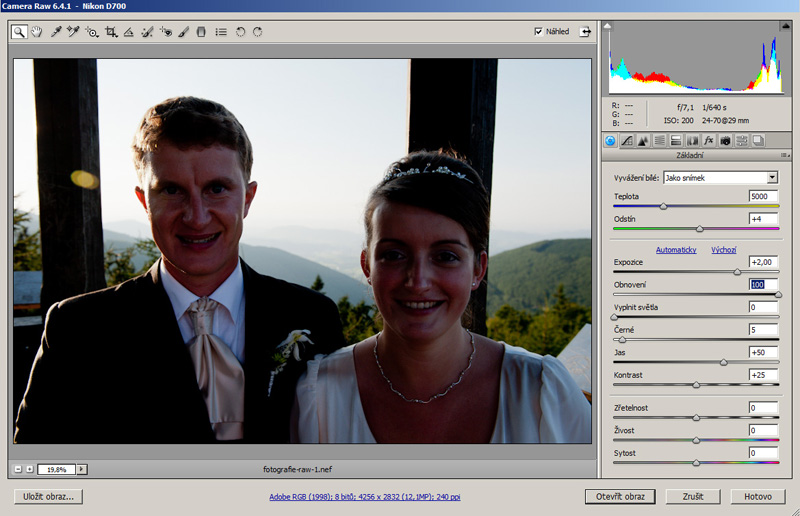Toggle the Náhled preview checkbox
The image size is (800, 516).
coord(540,32)
